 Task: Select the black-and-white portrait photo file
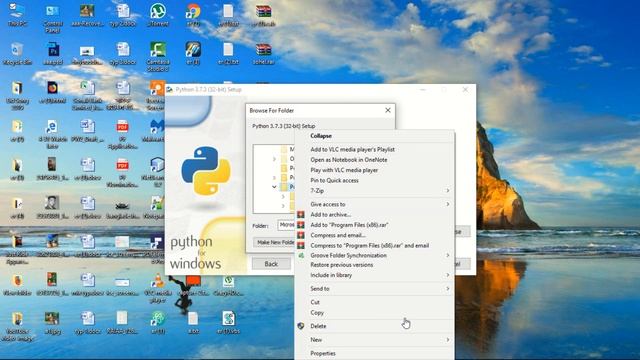(x=52, y=207)
